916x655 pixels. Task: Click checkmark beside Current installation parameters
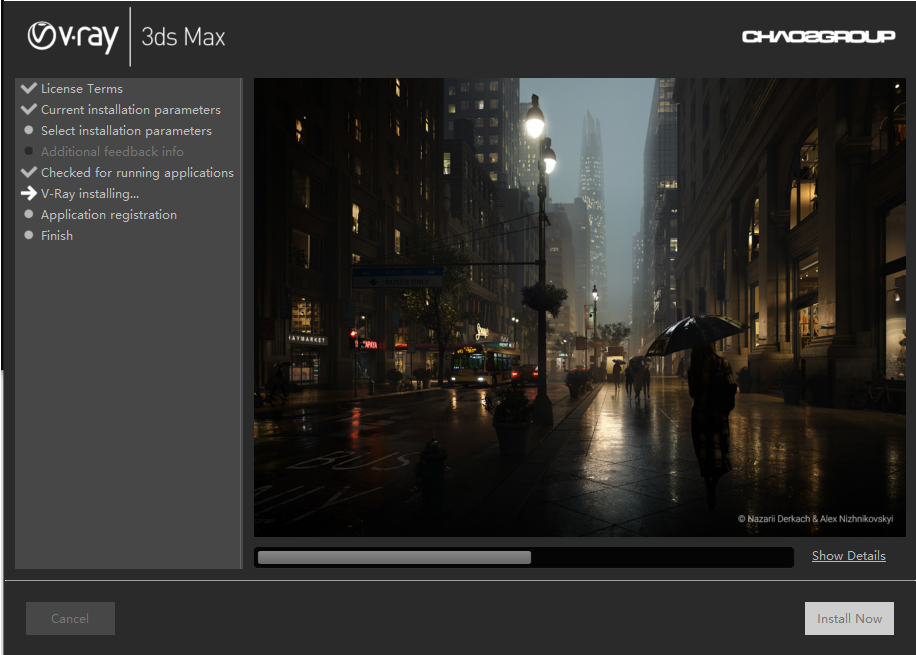[29, 109]
